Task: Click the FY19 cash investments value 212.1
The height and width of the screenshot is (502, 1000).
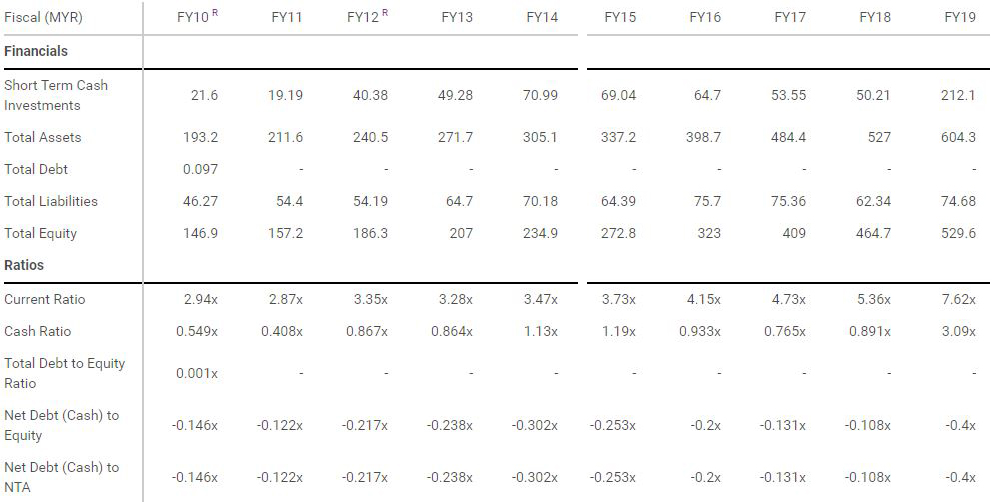Action: pos(958,95)
